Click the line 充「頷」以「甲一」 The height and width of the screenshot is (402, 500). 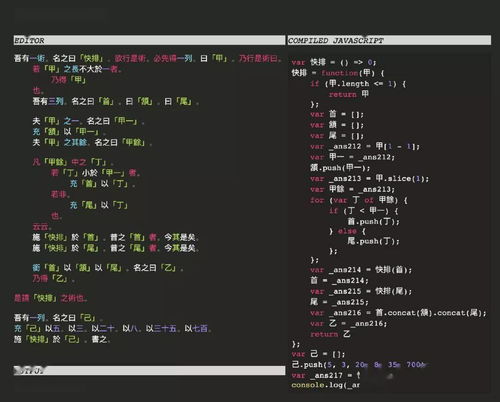[69, 132]
